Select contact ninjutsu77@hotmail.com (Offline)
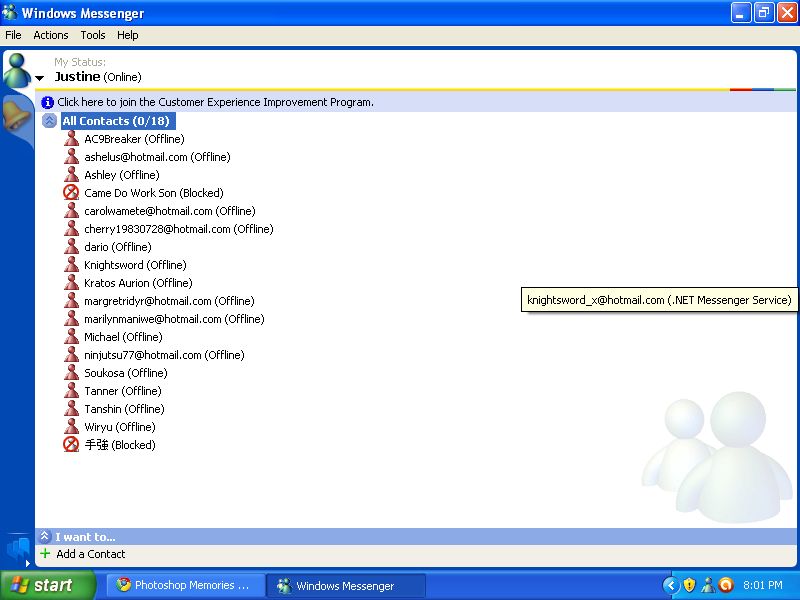 [x=164, y=355]
